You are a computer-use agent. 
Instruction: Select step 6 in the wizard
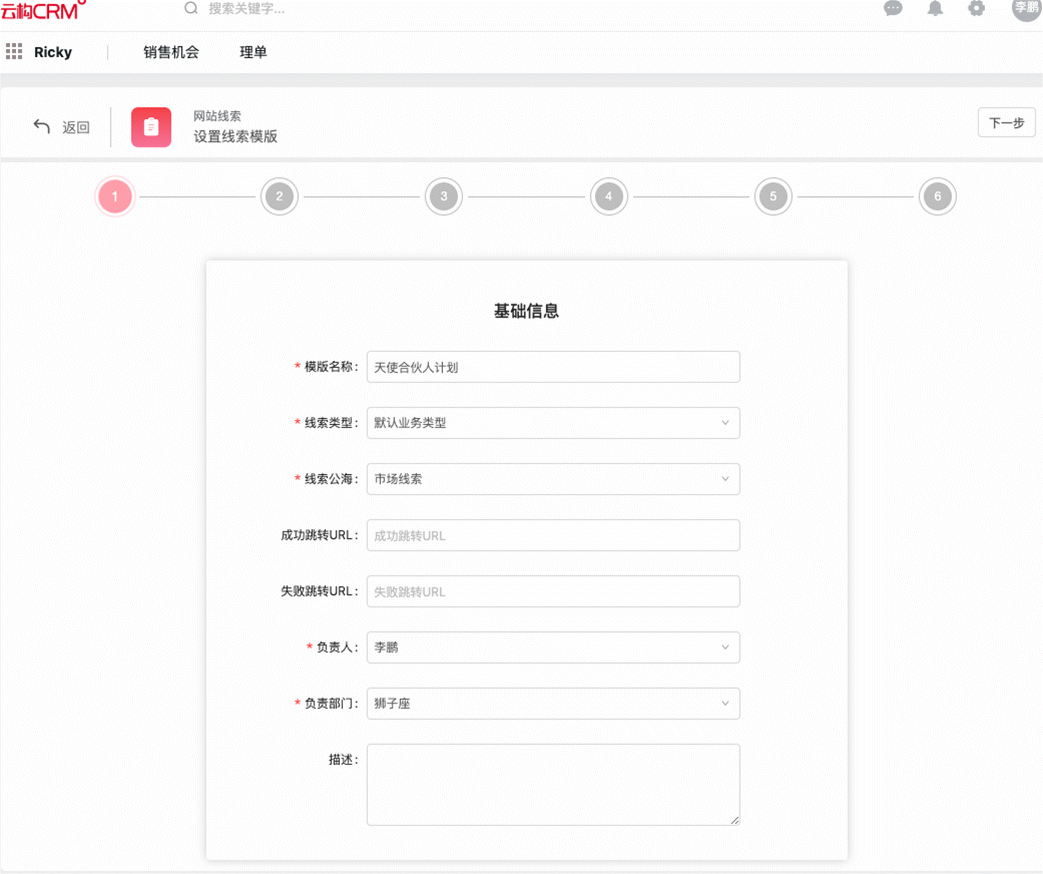tap(937, 197)
